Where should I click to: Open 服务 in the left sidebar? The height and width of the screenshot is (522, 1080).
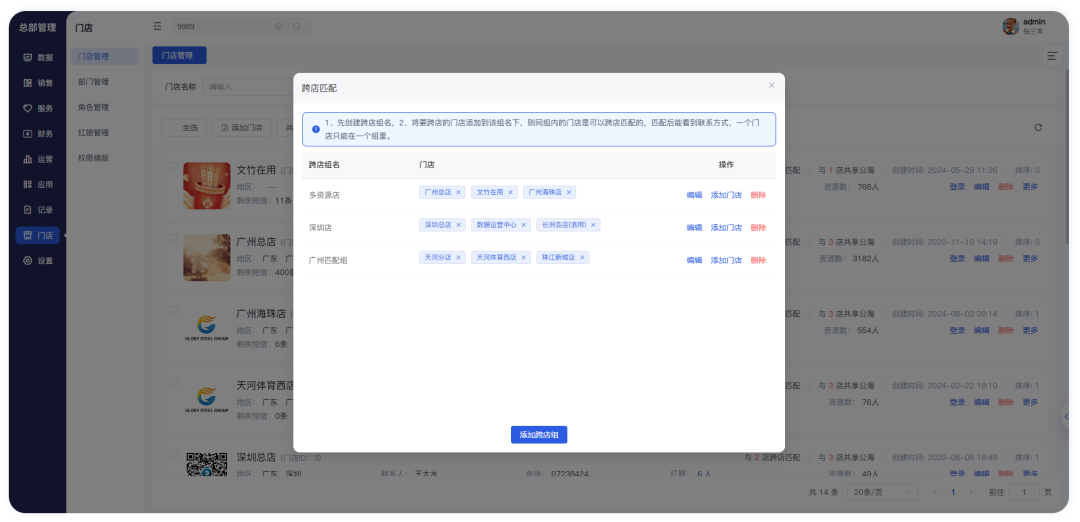(38, 108)
